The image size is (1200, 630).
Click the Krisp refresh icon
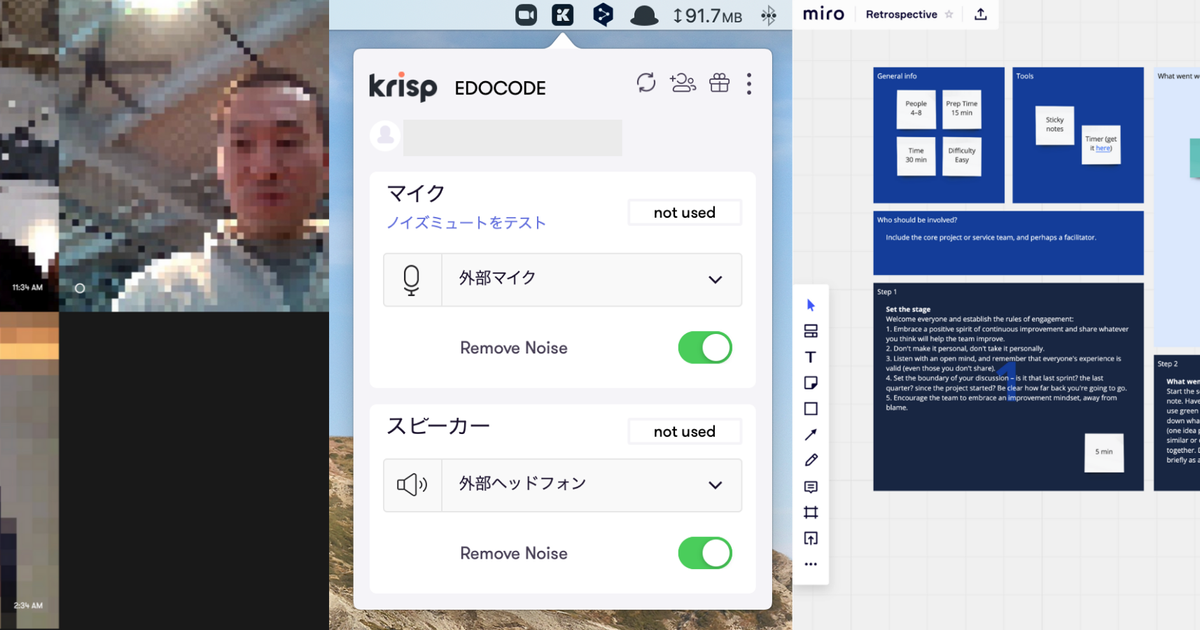coord(646,83)
